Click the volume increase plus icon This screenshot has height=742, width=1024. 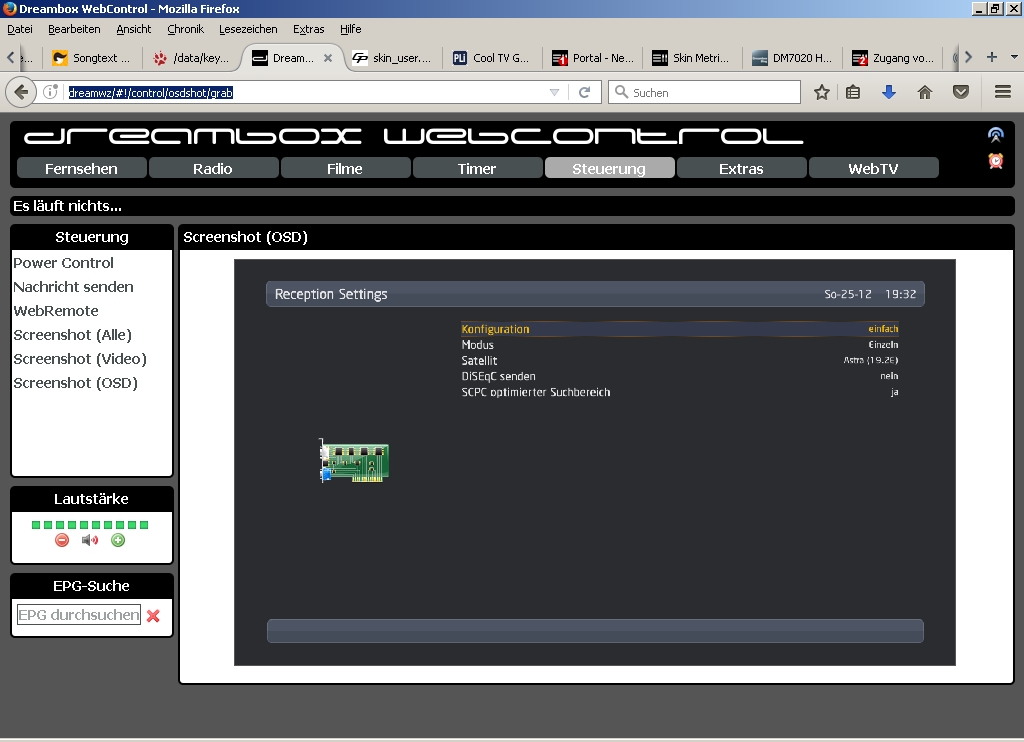[118, 540]
